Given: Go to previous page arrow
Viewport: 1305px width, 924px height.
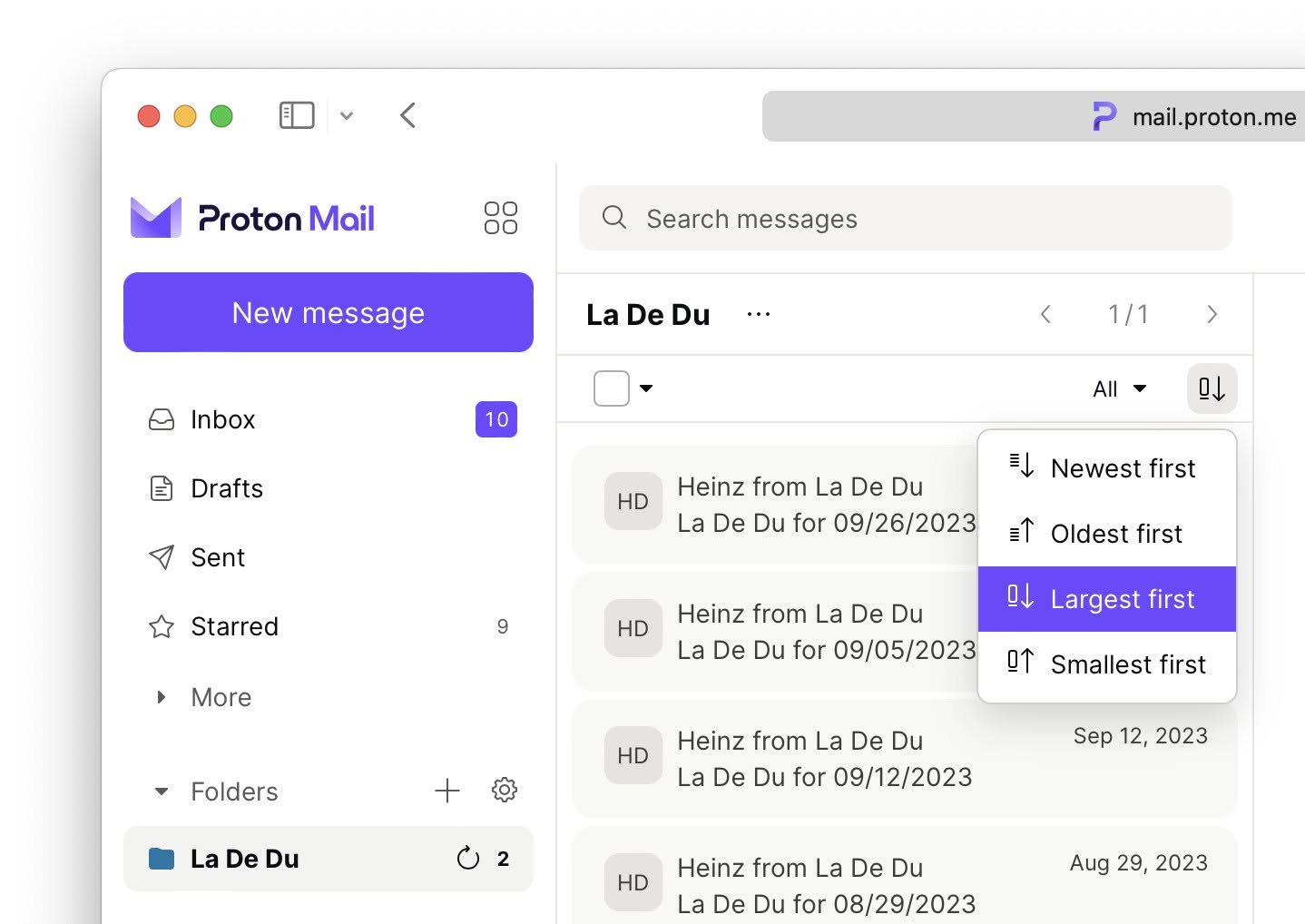Looking at the screenshot, I should click(1045, 314).
